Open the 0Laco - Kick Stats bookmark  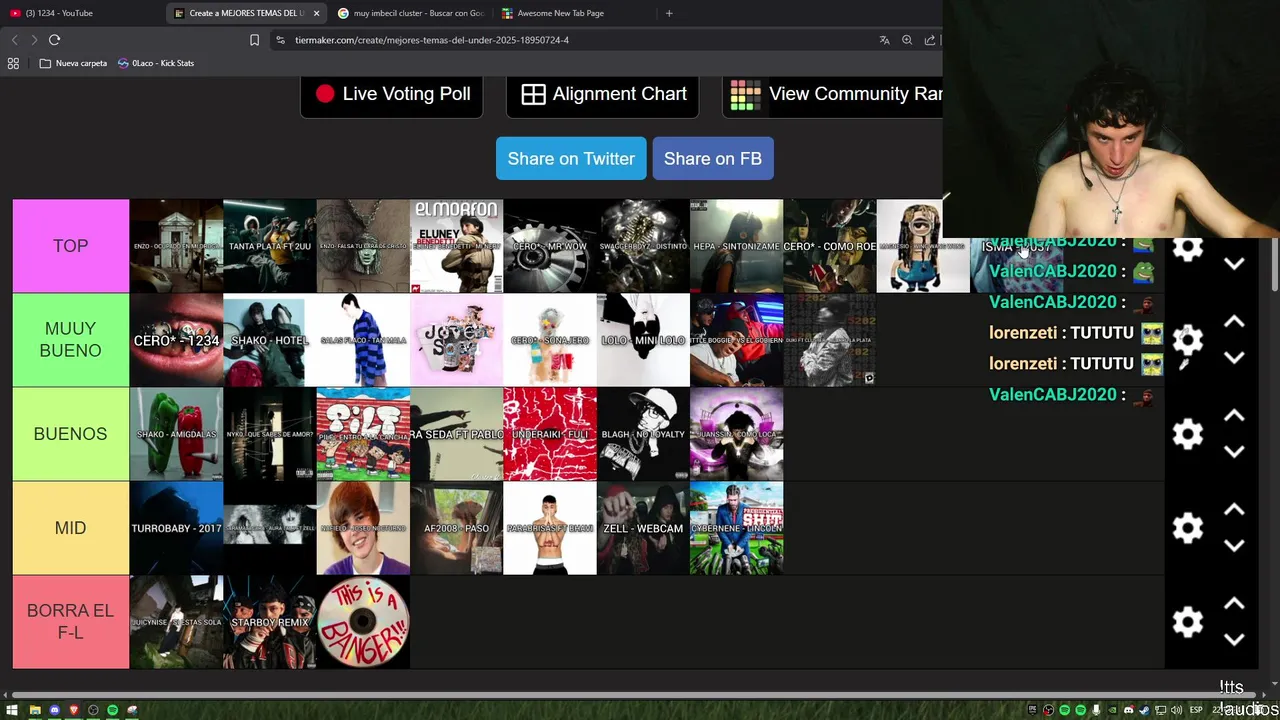pos(156,63)
